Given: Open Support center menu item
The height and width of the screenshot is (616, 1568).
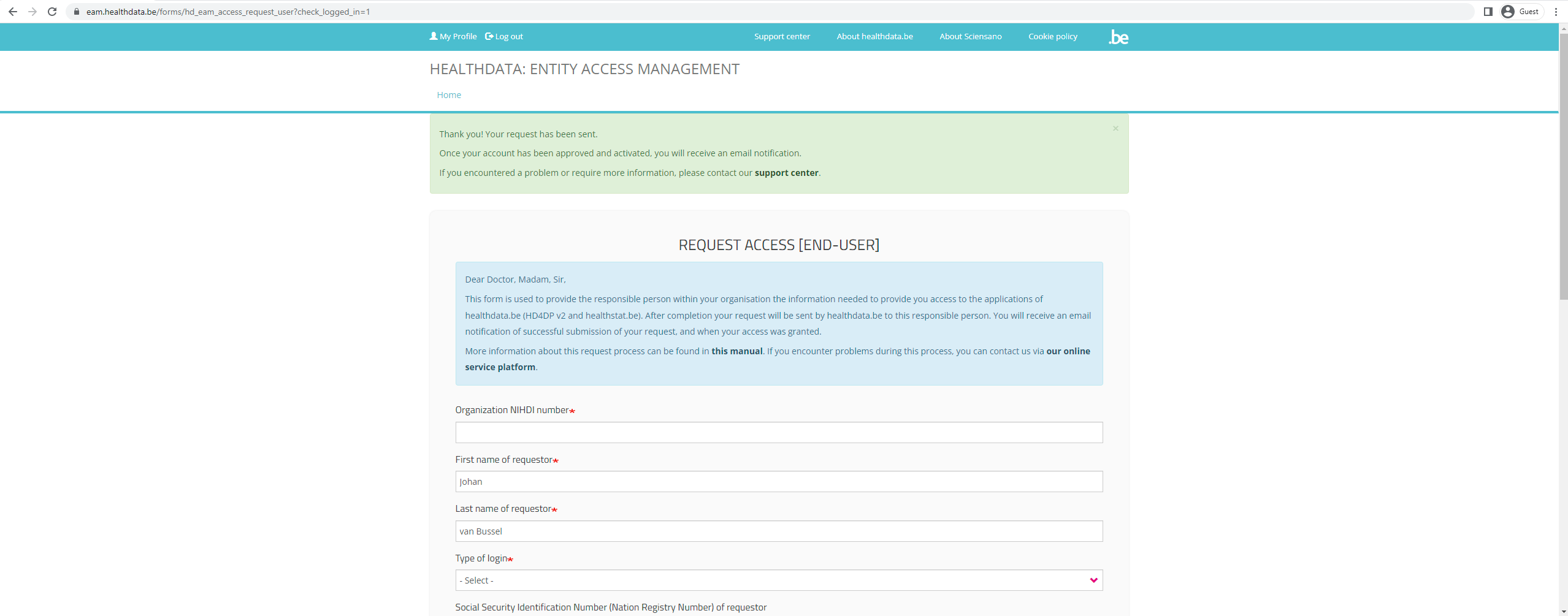Looking at the screenshot, I should tap(782, 37).
